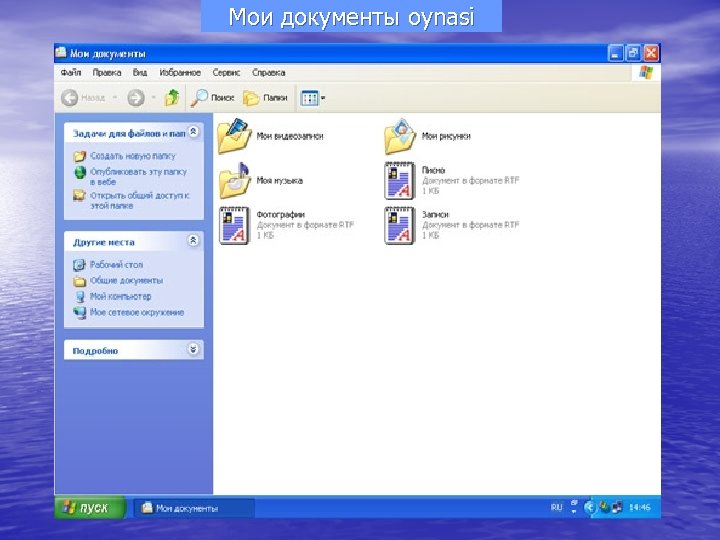Open the Справка menu

click(268, 73)
